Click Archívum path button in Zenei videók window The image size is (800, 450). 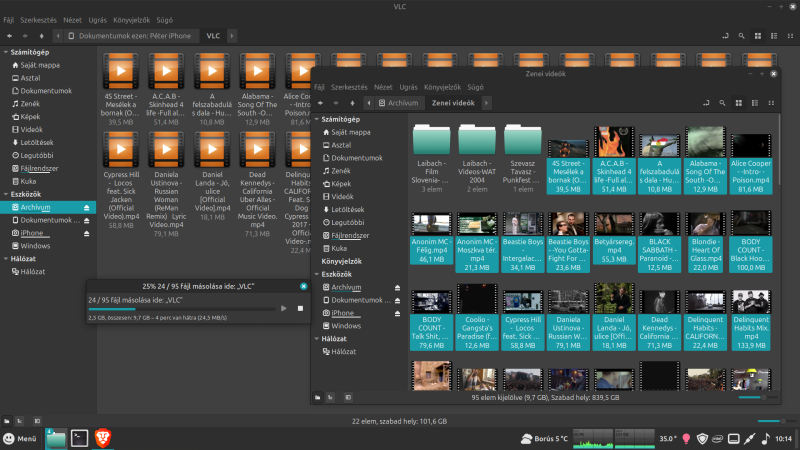(x=398, y=103)
